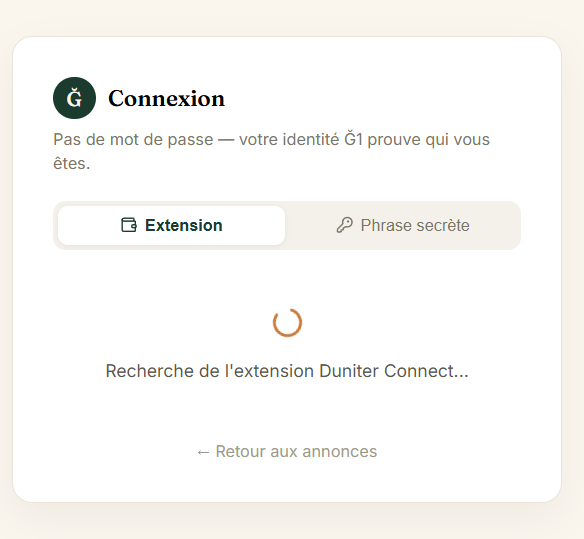This screenshot has height=539, width=584.
Task: Click the word "annonces" in the bottom link
Action: 340,451
